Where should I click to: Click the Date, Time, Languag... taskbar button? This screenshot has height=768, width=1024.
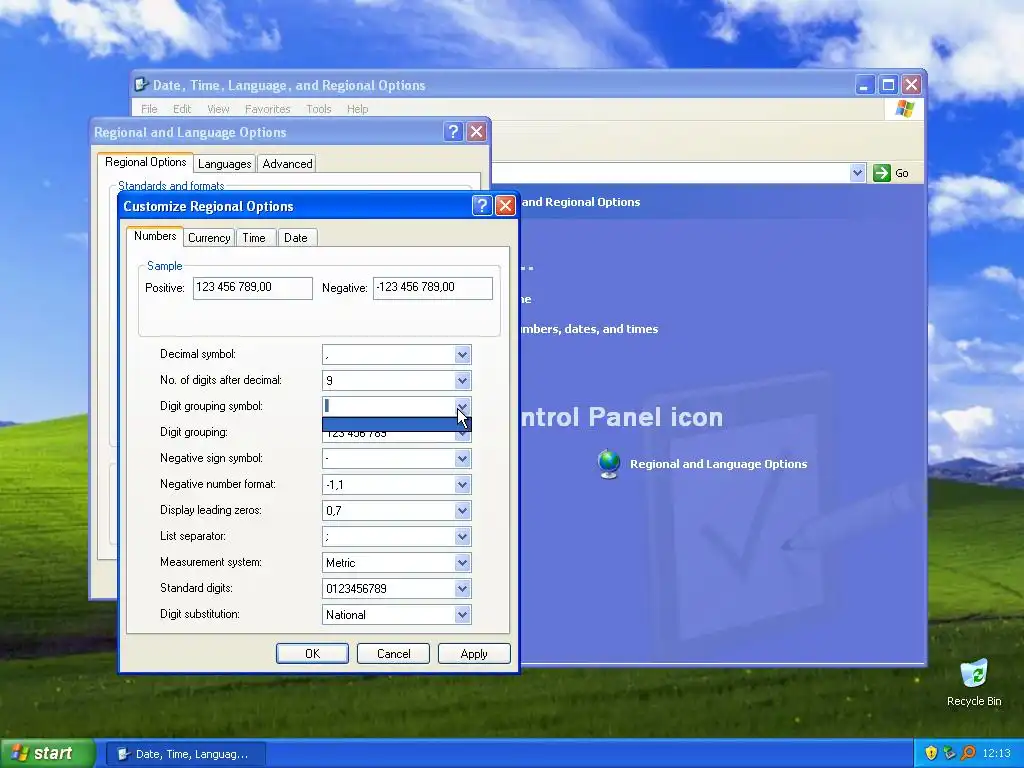coord(186,754)
